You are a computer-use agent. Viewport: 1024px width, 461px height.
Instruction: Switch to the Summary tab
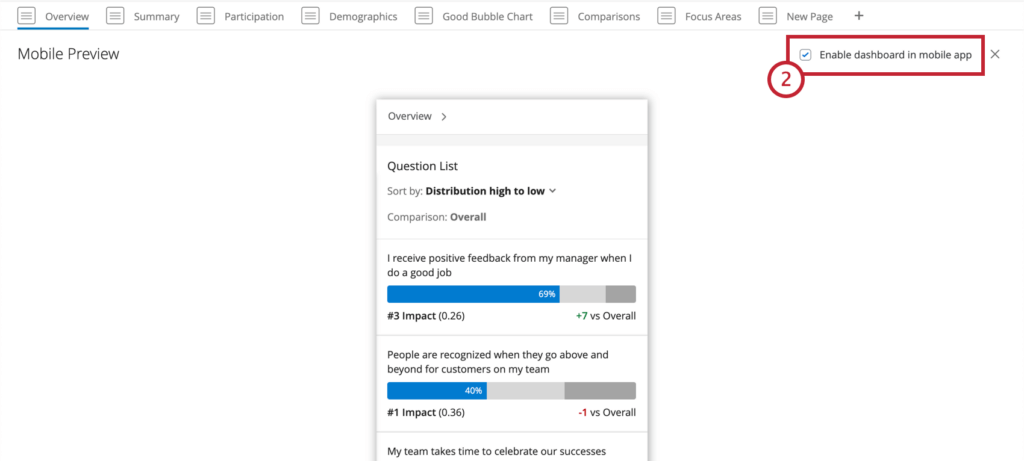tap(155, 17)
